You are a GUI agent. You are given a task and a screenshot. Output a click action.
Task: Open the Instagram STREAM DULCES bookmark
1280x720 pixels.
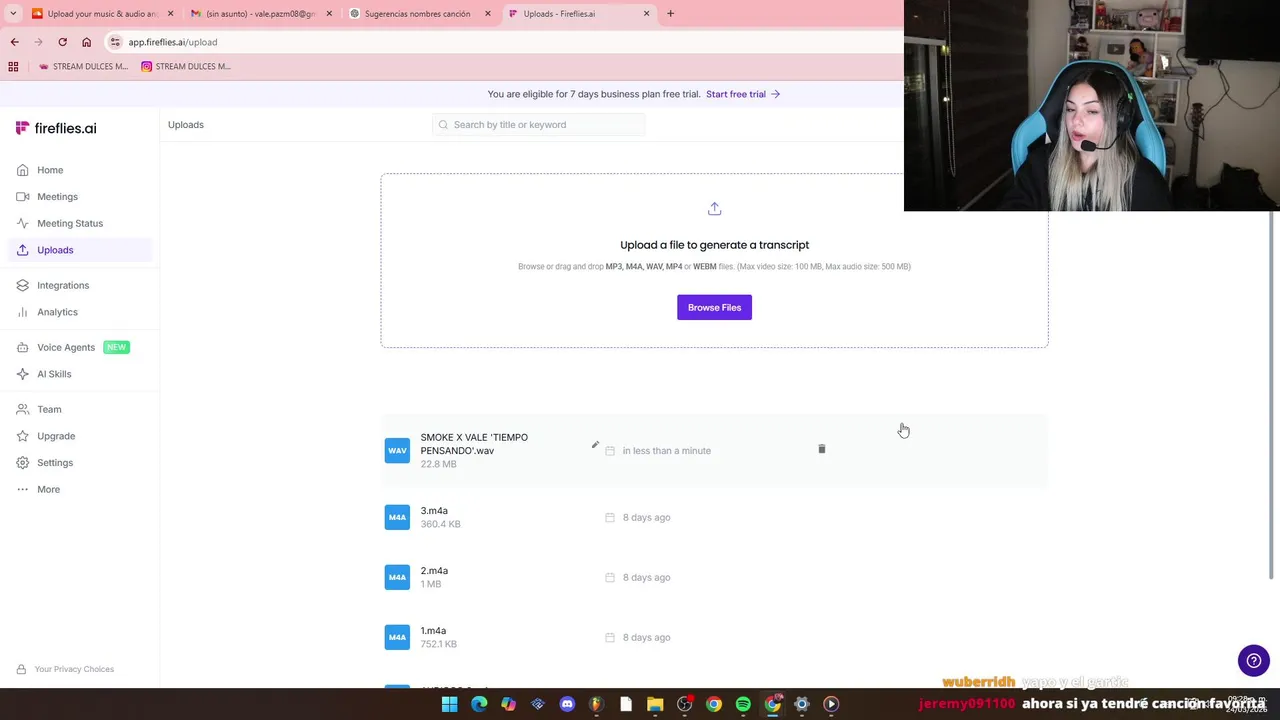(x=186, y=66)
